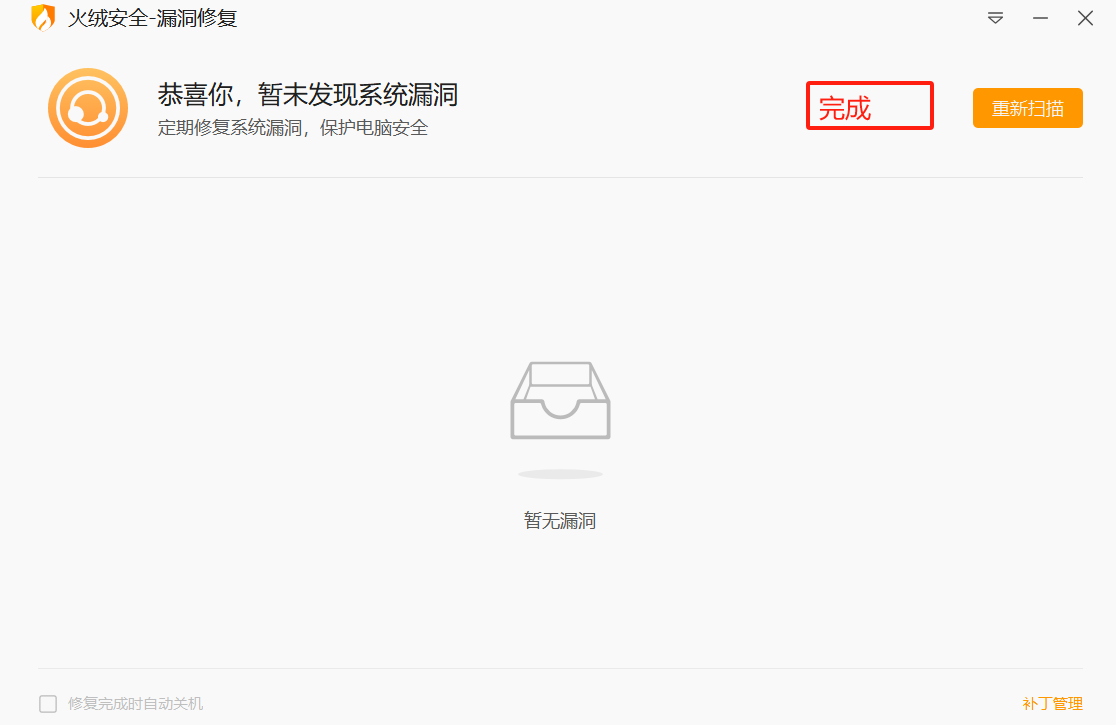Viewport: 1116px width, 725px height.
Task: Click the 暂无漏洞 empty-state label
Action: click(x=560, y=521)
